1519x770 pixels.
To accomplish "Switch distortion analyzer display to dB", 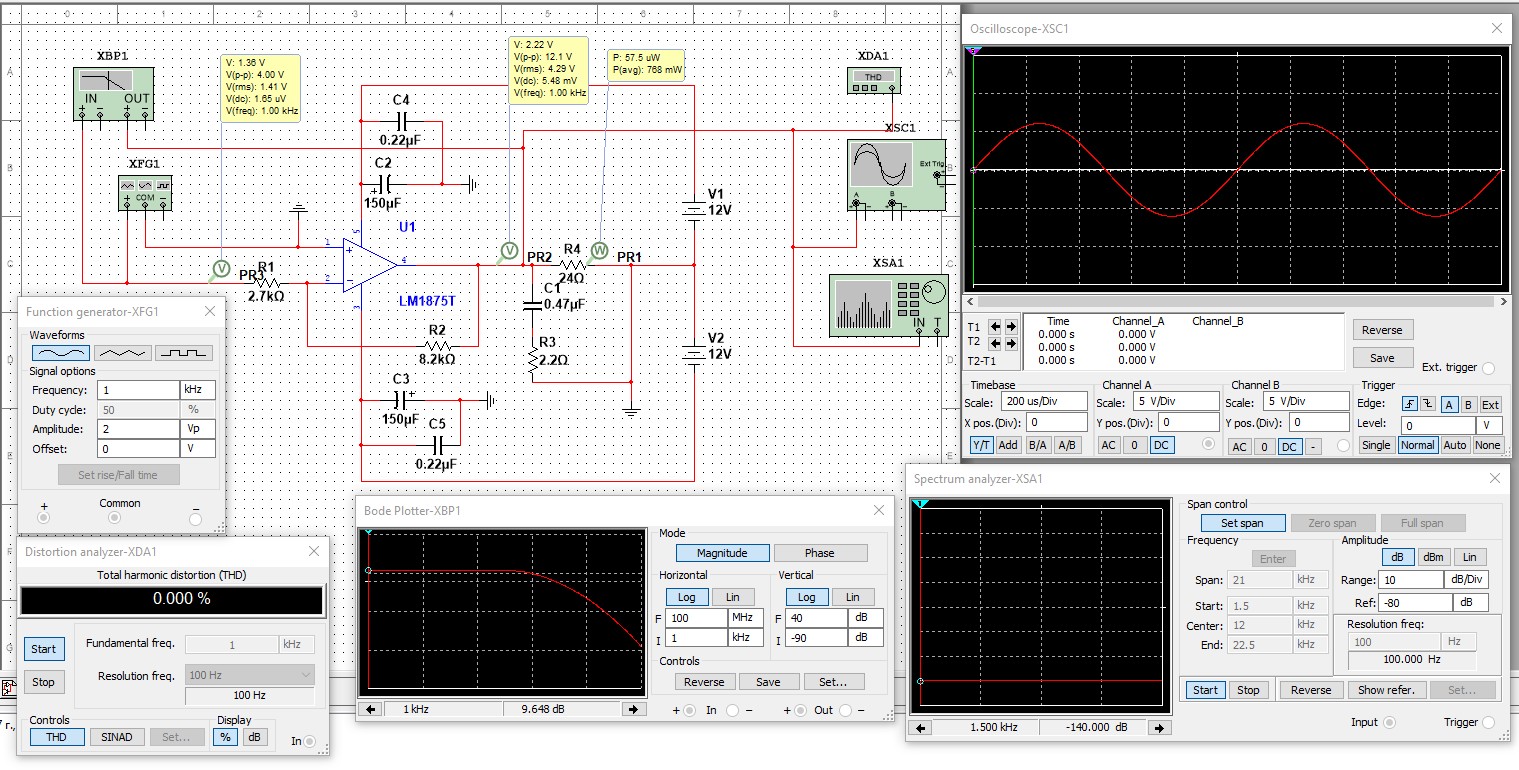I will [255, 737].
